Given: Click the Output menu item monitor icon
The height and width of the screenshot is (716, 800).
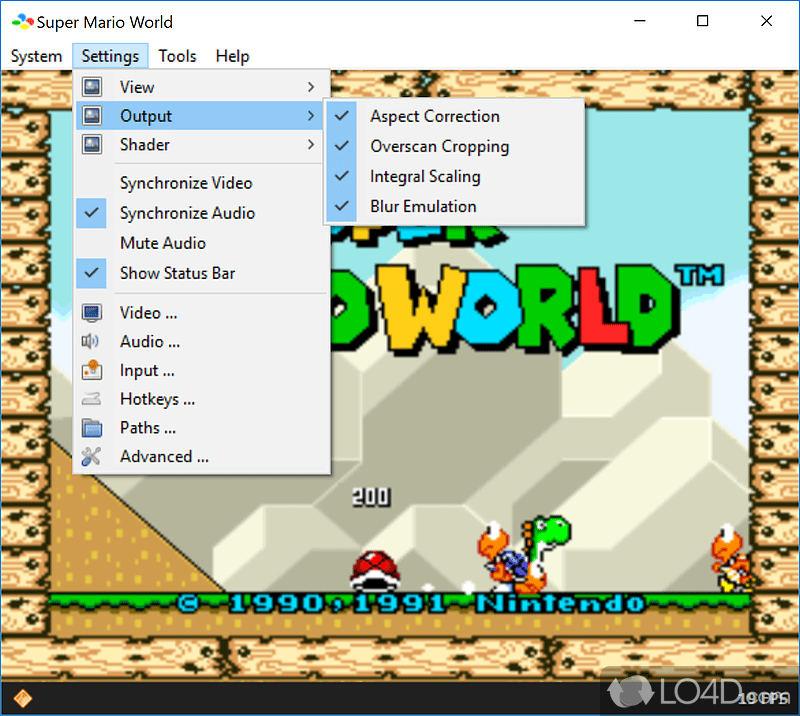Looking at the screenshot, I should coord(92,115).
